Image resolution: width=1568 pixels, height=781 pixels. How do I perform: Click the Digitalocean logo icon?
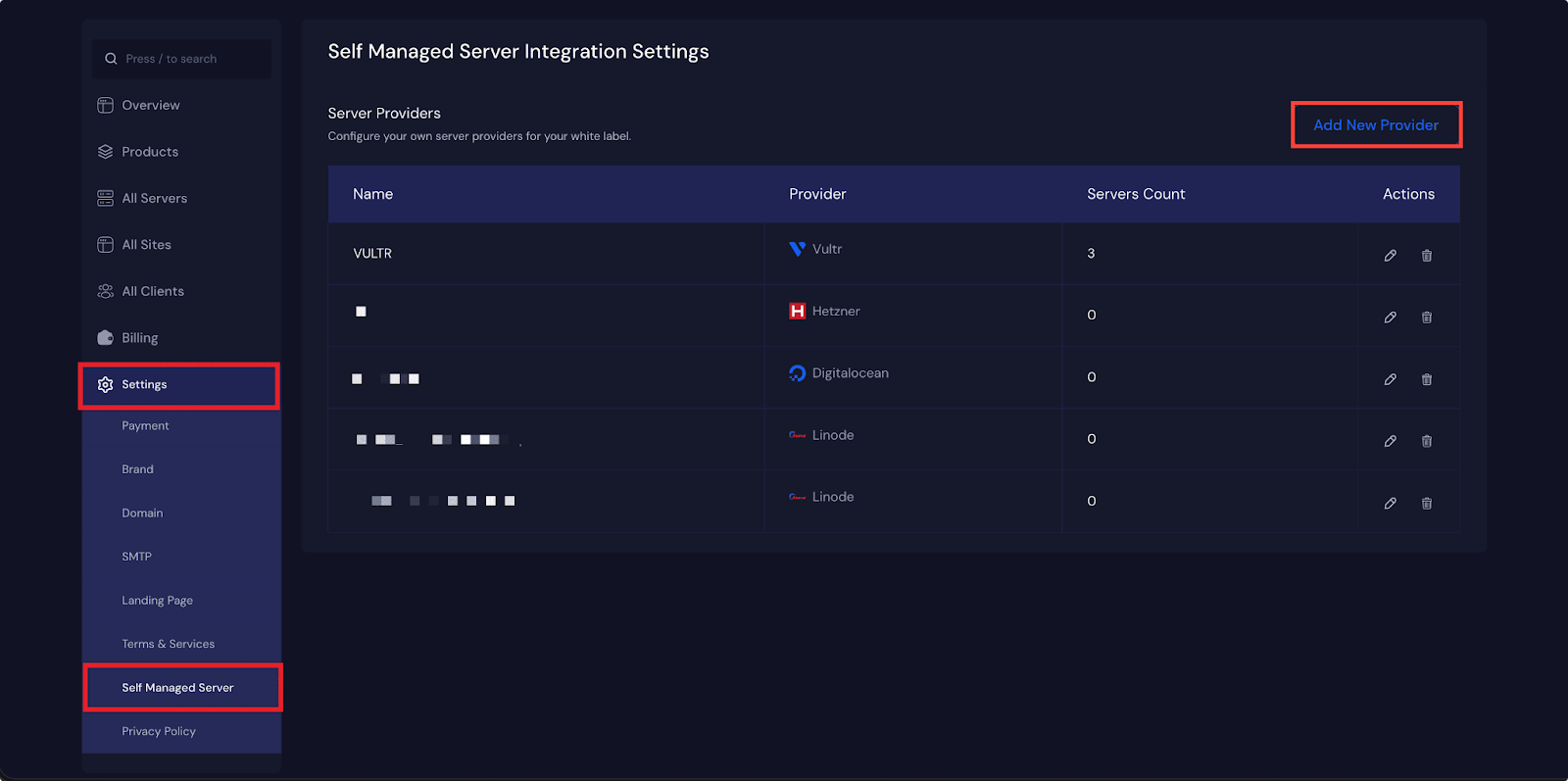(797, 373)
